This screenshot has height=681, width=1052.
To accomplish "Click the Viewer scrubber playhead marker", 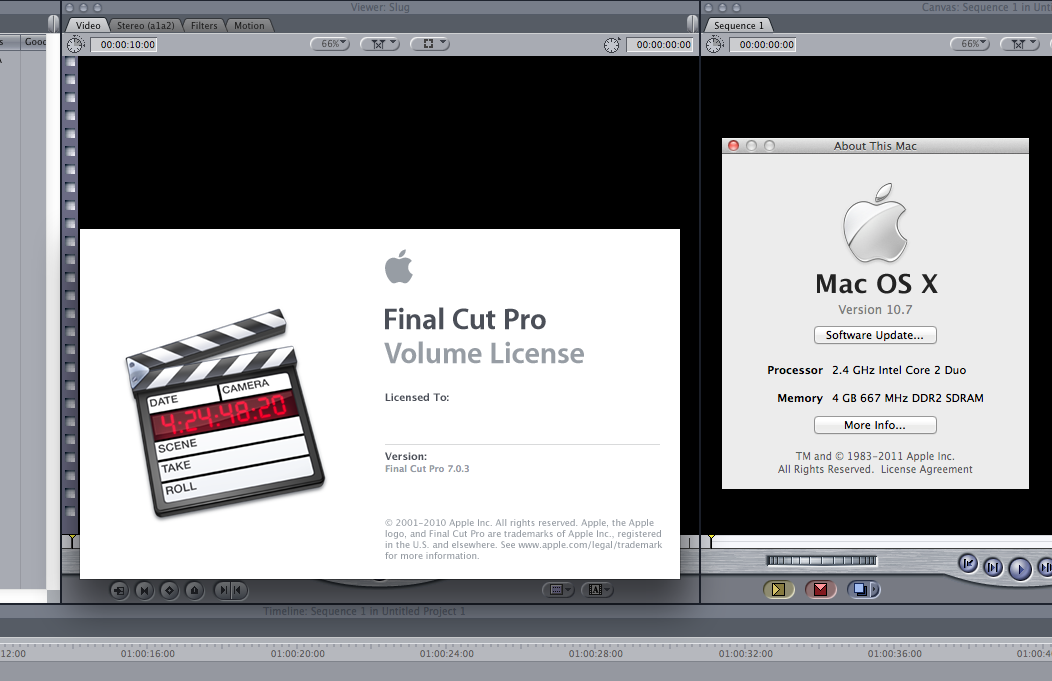I will 72,539.
